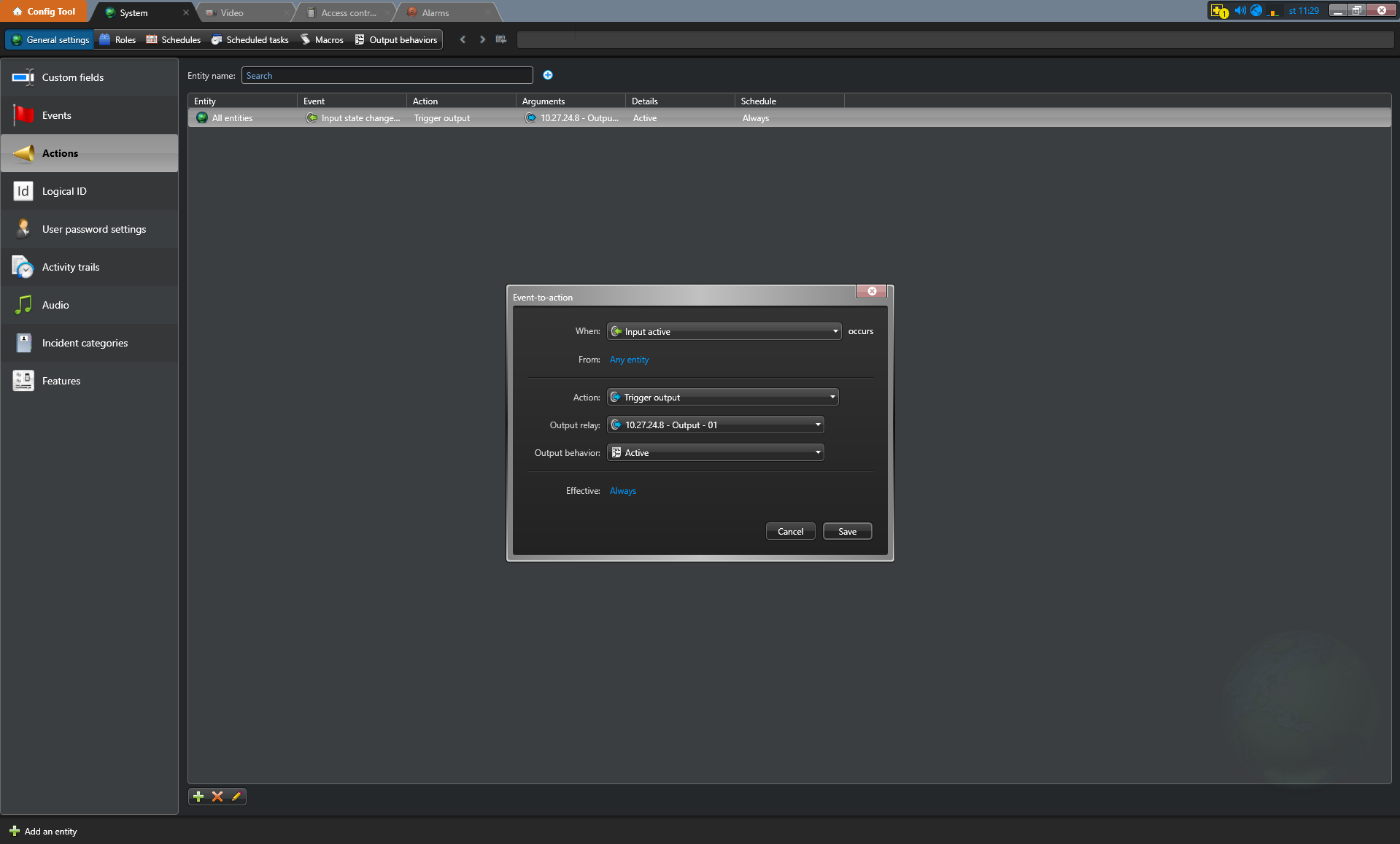The height and width of the screenshot is (844, 1400).
Task: Open Custom fields in sidebar
Action: (73, 77)
